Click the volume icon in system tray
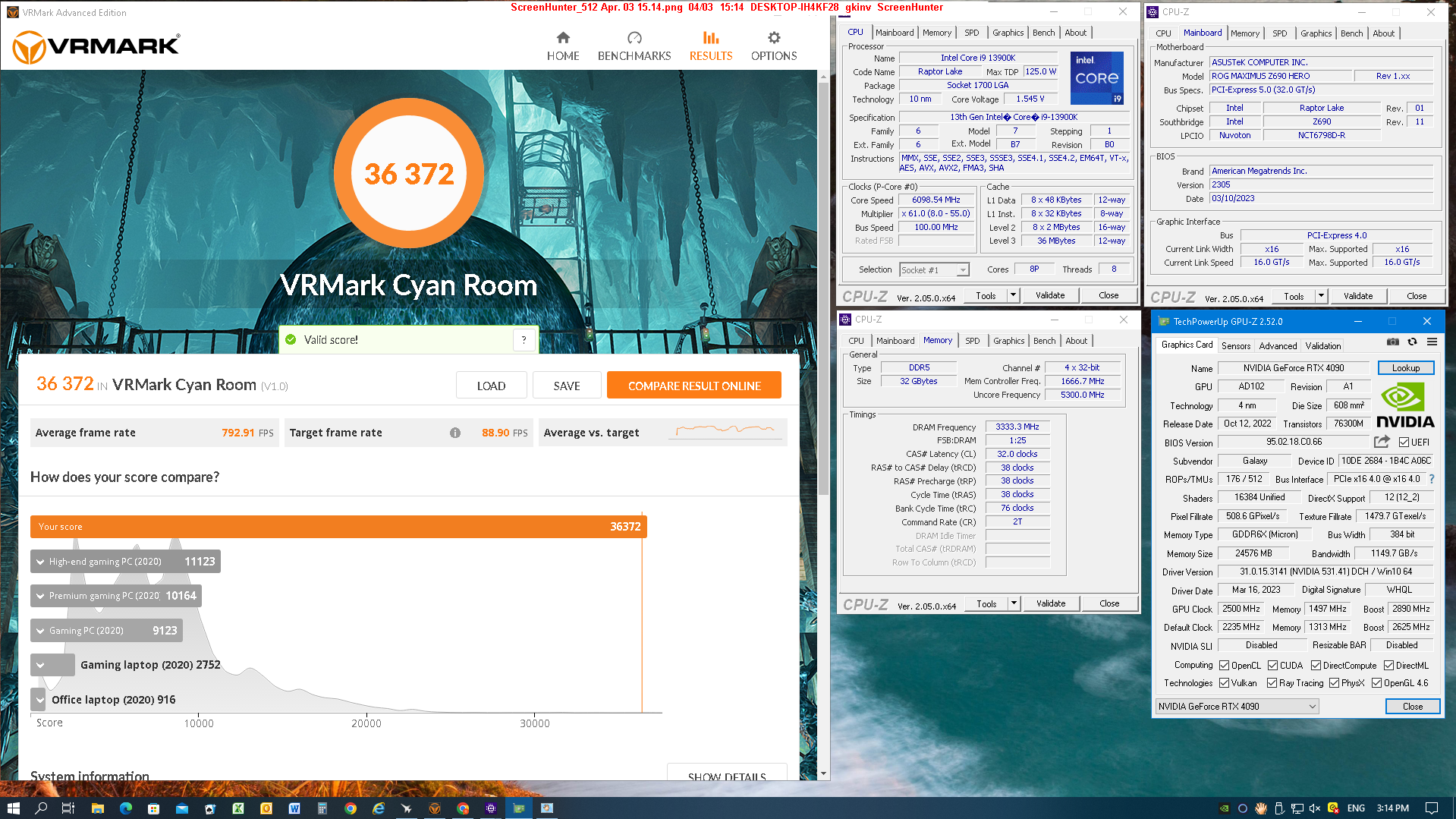 [x=1315, y=808]
